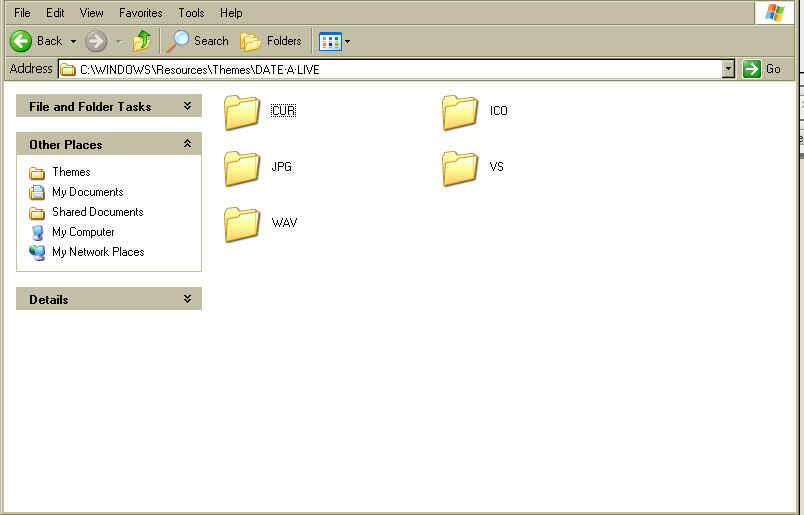The width and height of the screenshot is (804, 515).
Task: Select the ICO folder icon
Action: pos(460,112)
